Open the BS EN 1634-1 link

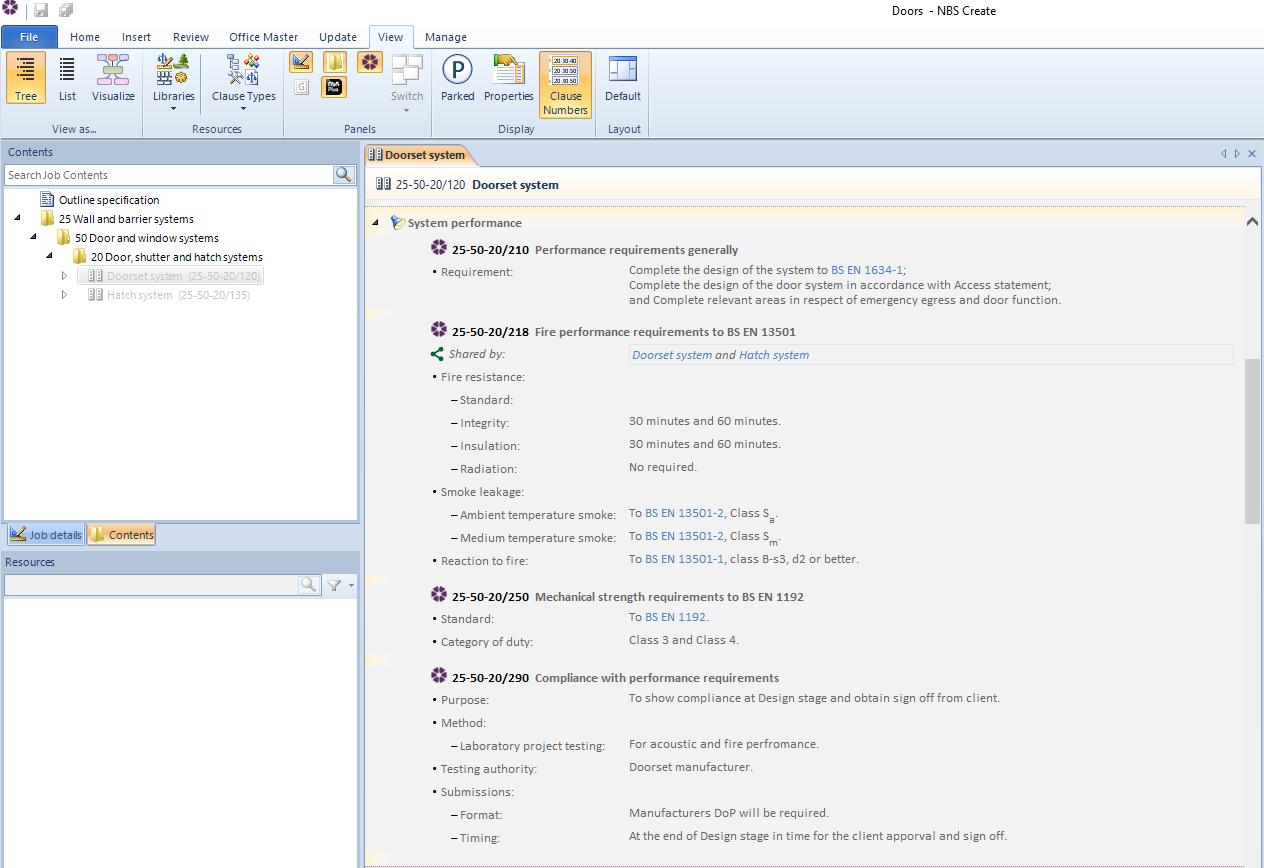tap(867, 270)
